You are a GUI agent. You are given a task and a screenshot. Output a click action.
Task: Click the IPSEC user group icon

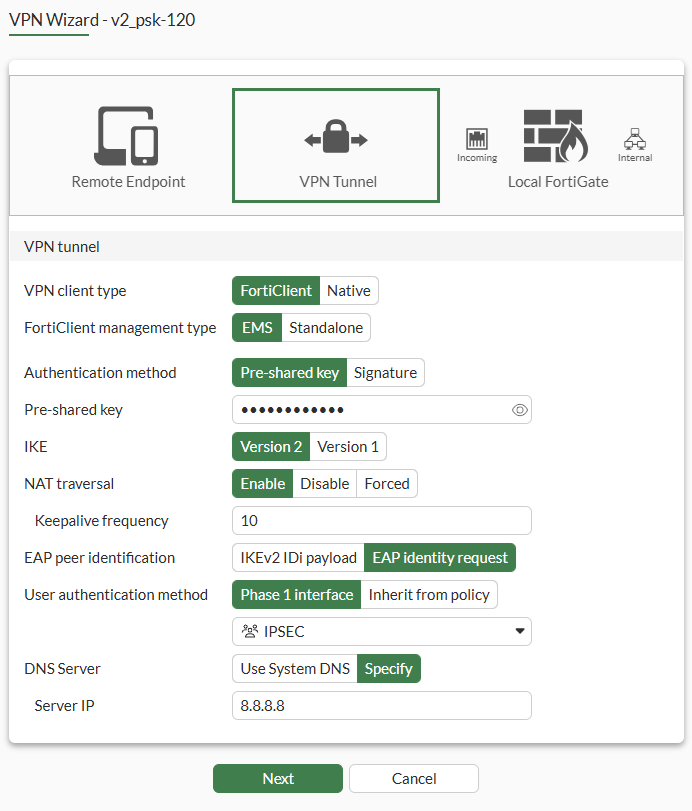coord(250,632)
